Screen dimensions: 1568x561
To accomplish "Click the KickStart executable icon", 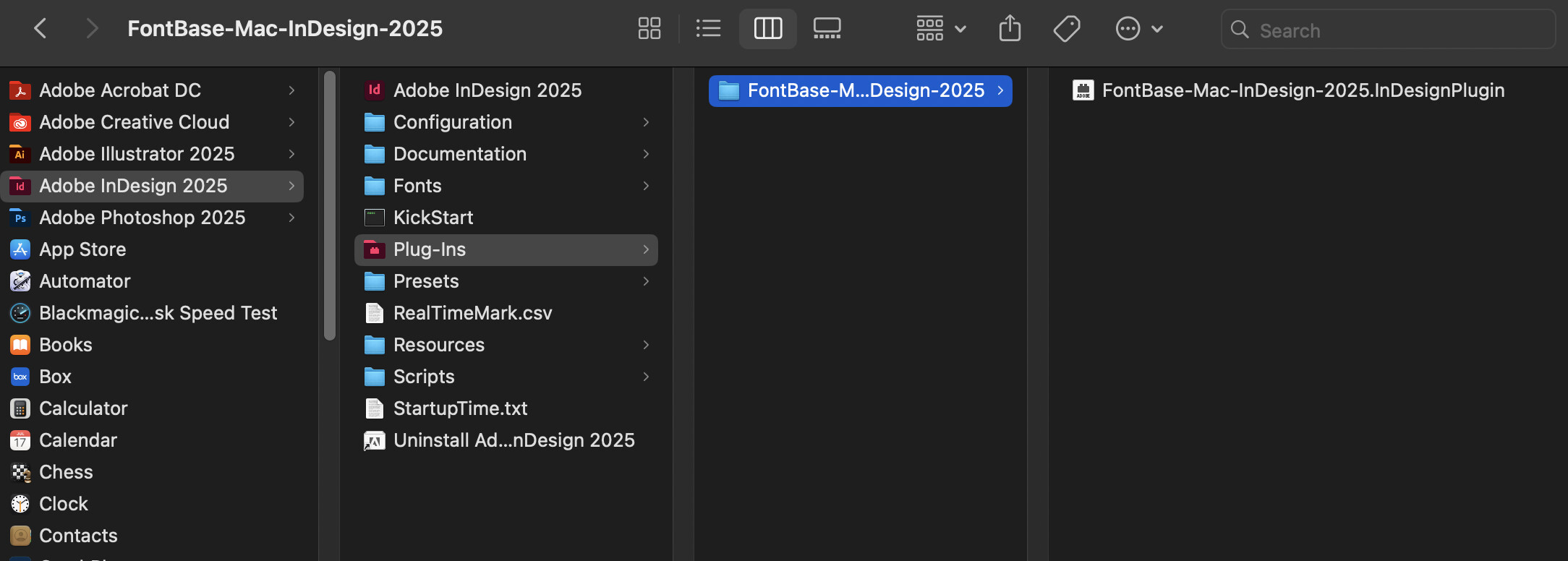I will tap(375, 218).
